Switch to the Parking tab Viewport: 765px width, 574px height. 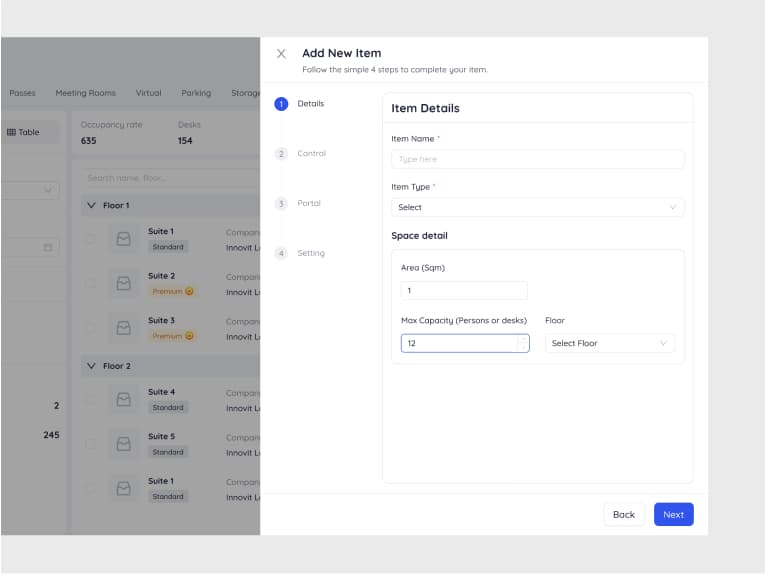196,93
